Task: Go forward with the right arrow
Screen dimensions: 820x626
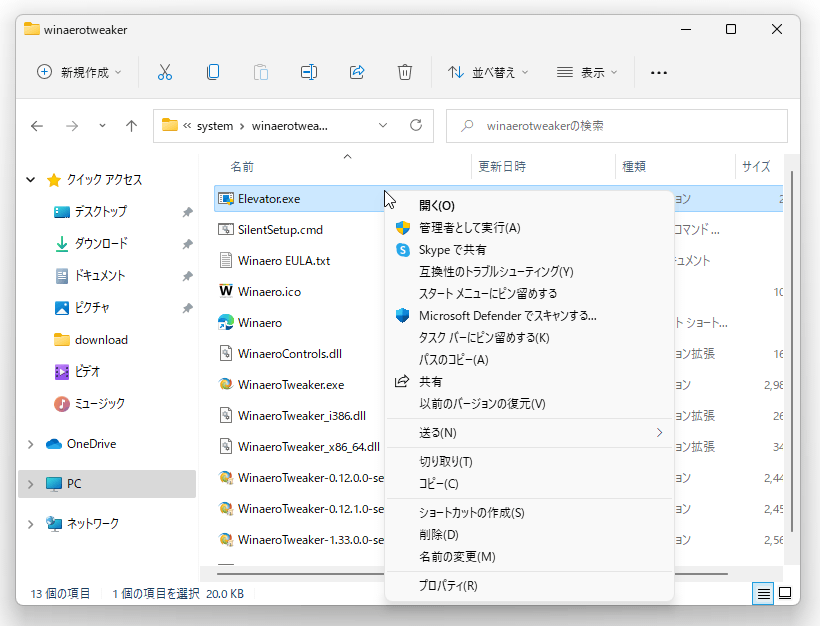Action: [x=72, y=126]
